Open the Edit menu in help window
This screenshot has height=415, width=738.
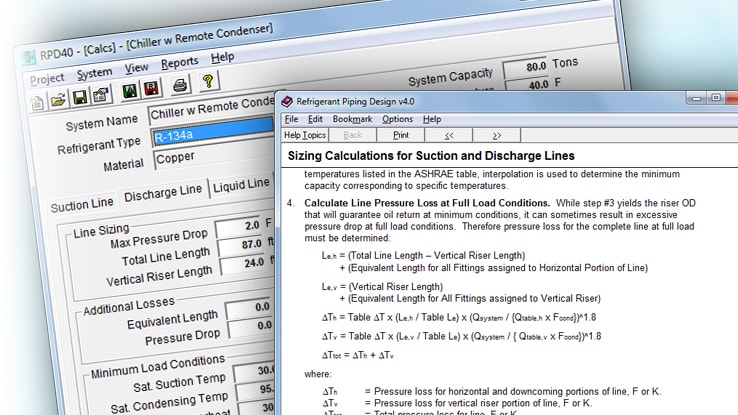[x=315, y=119]
